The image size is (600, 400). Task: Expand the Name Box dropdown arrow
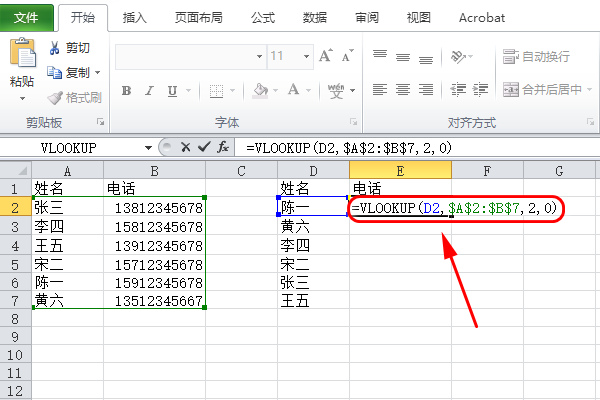coord(149,147)
